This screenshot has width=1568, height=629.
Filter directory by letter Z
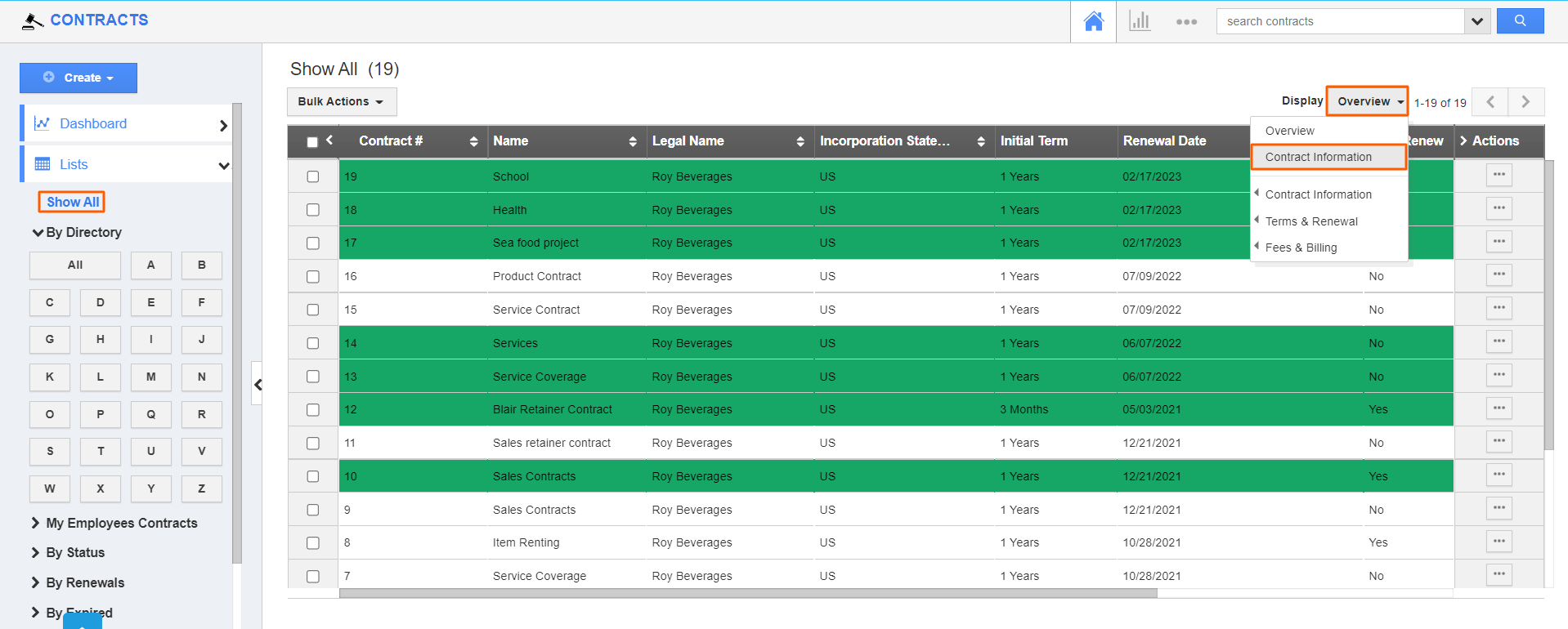click(x=201, y=488)
